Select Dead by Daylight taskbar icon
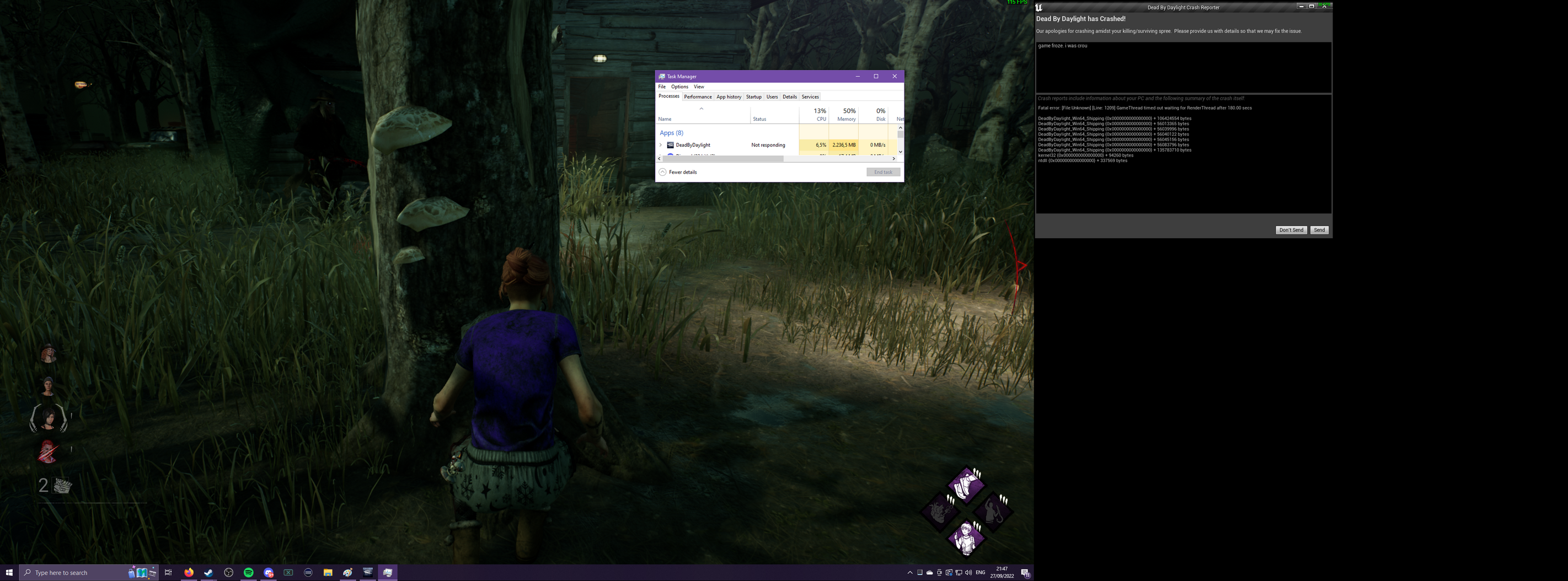 click(368, 573)
